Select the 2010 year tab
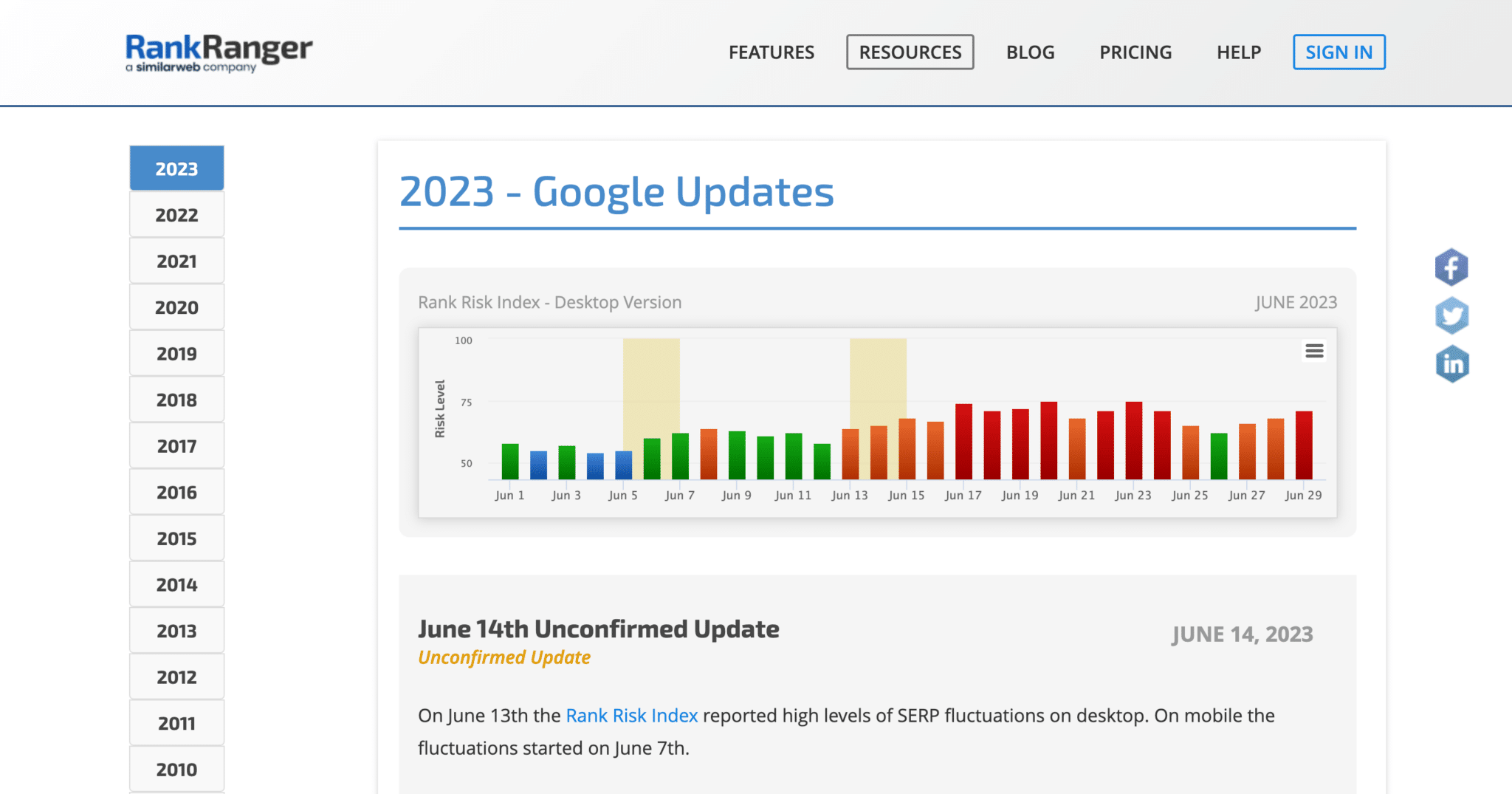Screen dimensions: 1512x794 [177, 770]
